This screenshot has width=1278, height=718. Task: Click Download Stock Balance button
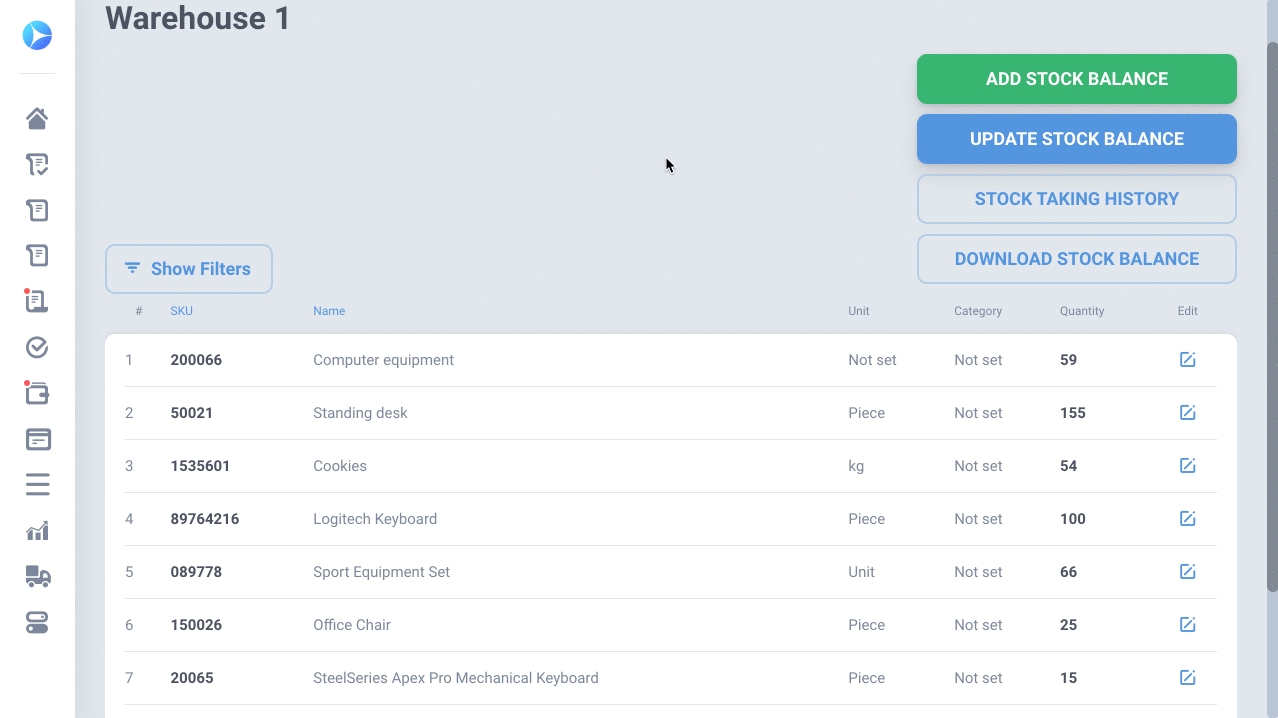tap(1077, 259)
